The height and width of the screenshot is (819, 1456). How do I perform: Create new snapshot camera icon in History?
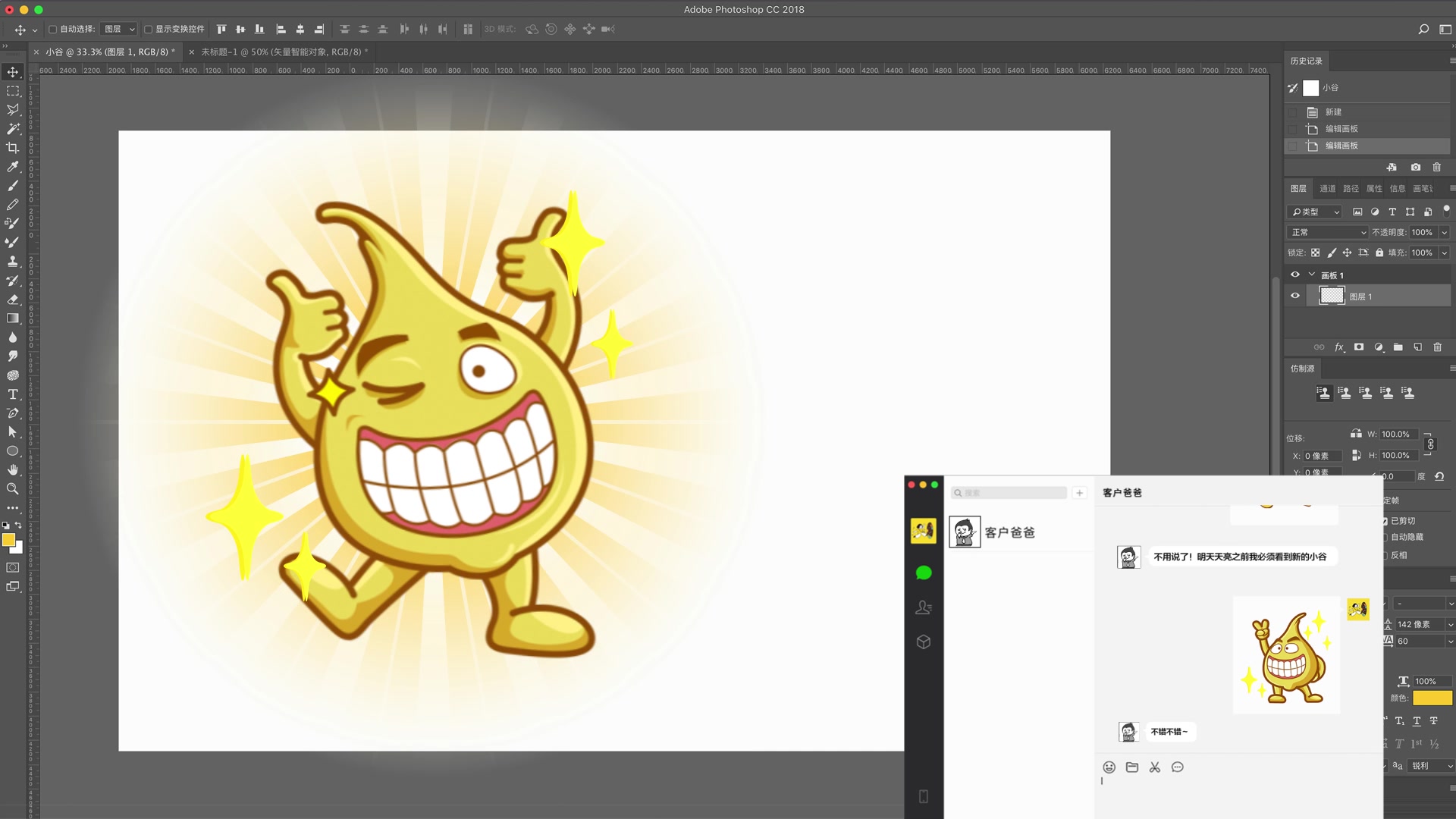click(1415, 167)
